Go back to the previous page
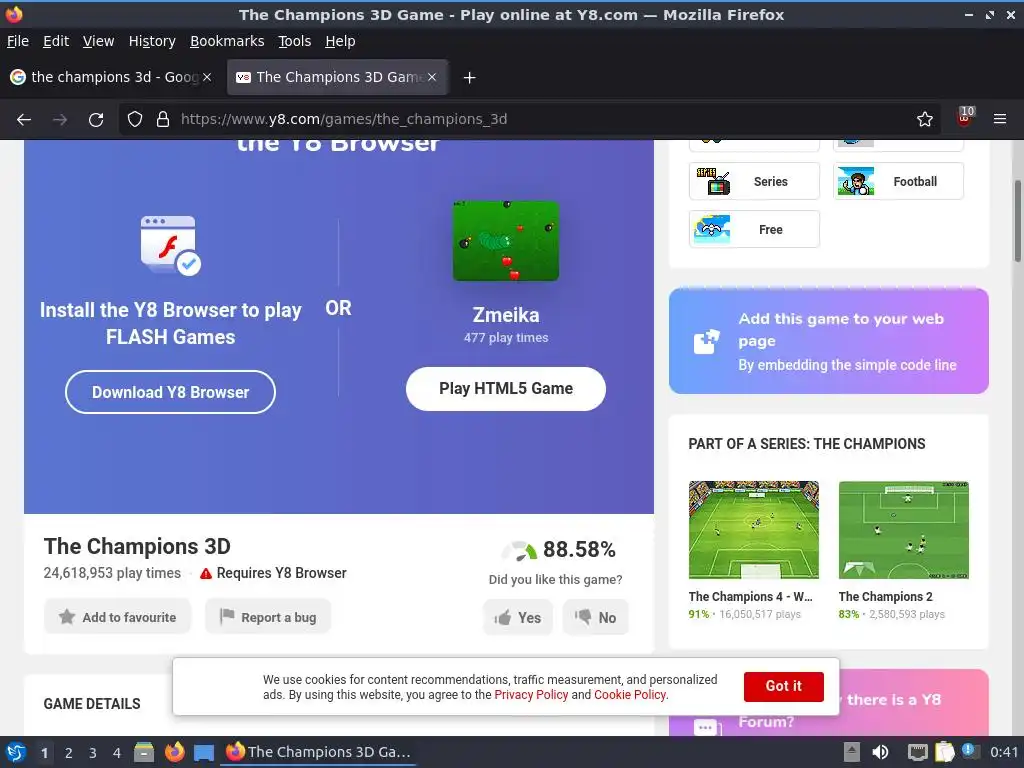The image size is (1024, 768). click(24, 120)
